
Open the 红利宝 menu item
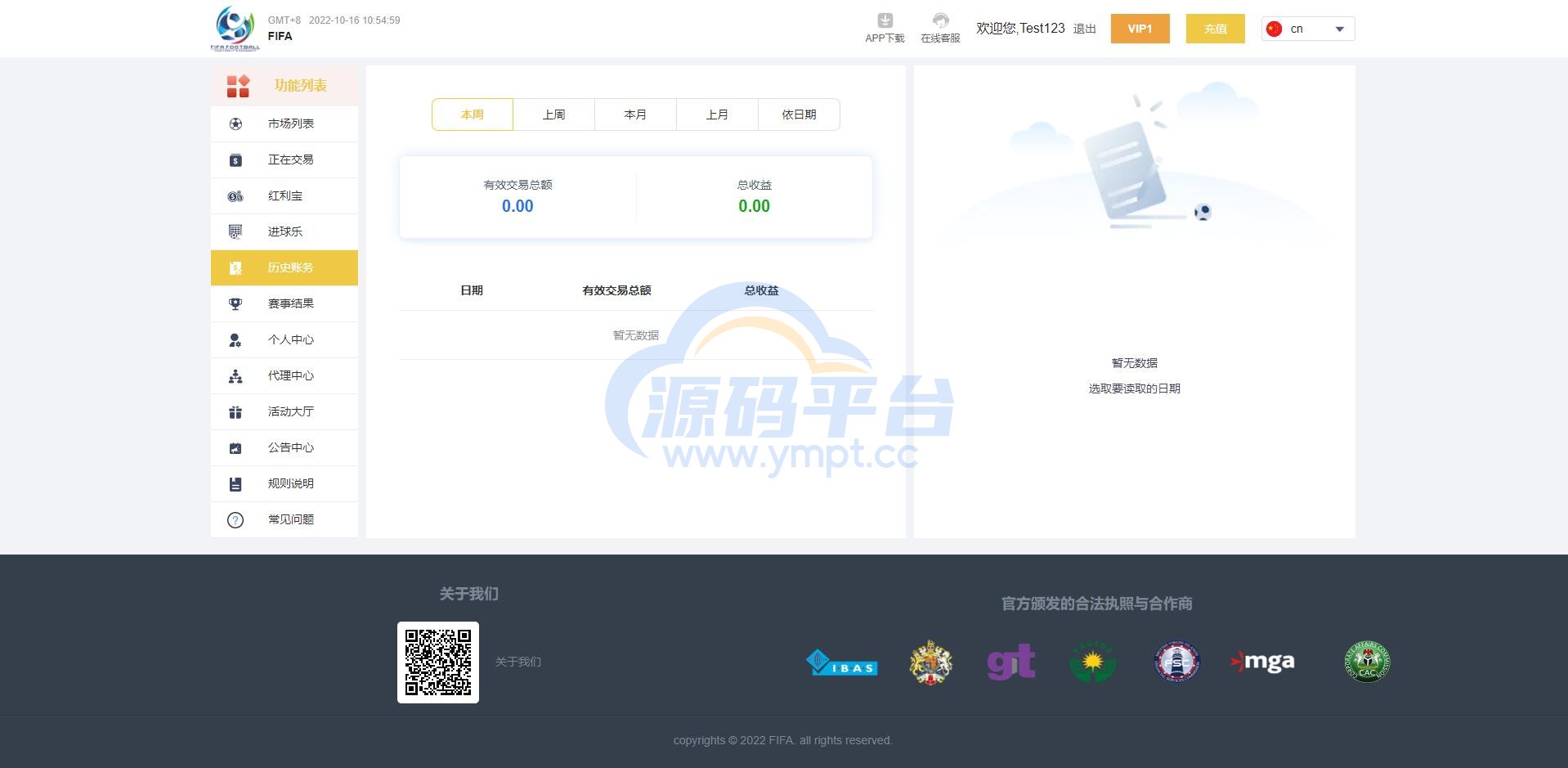[284, 196]
